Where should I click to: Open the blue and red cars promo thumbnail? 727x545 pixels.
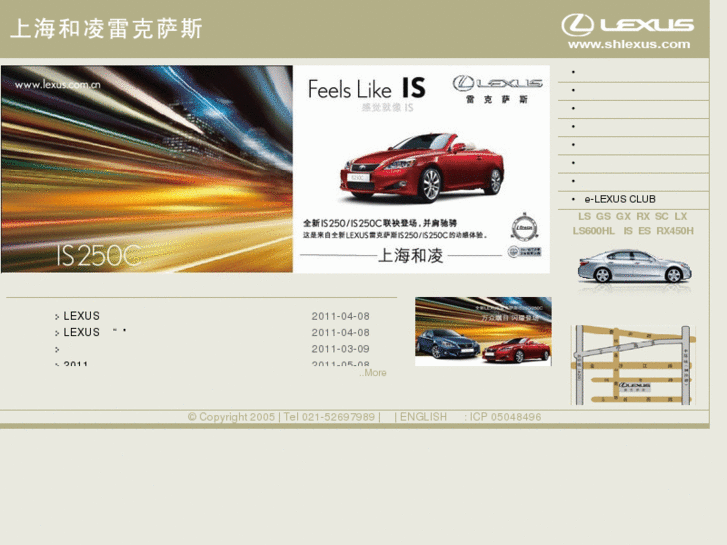click(x=483, y=331)
